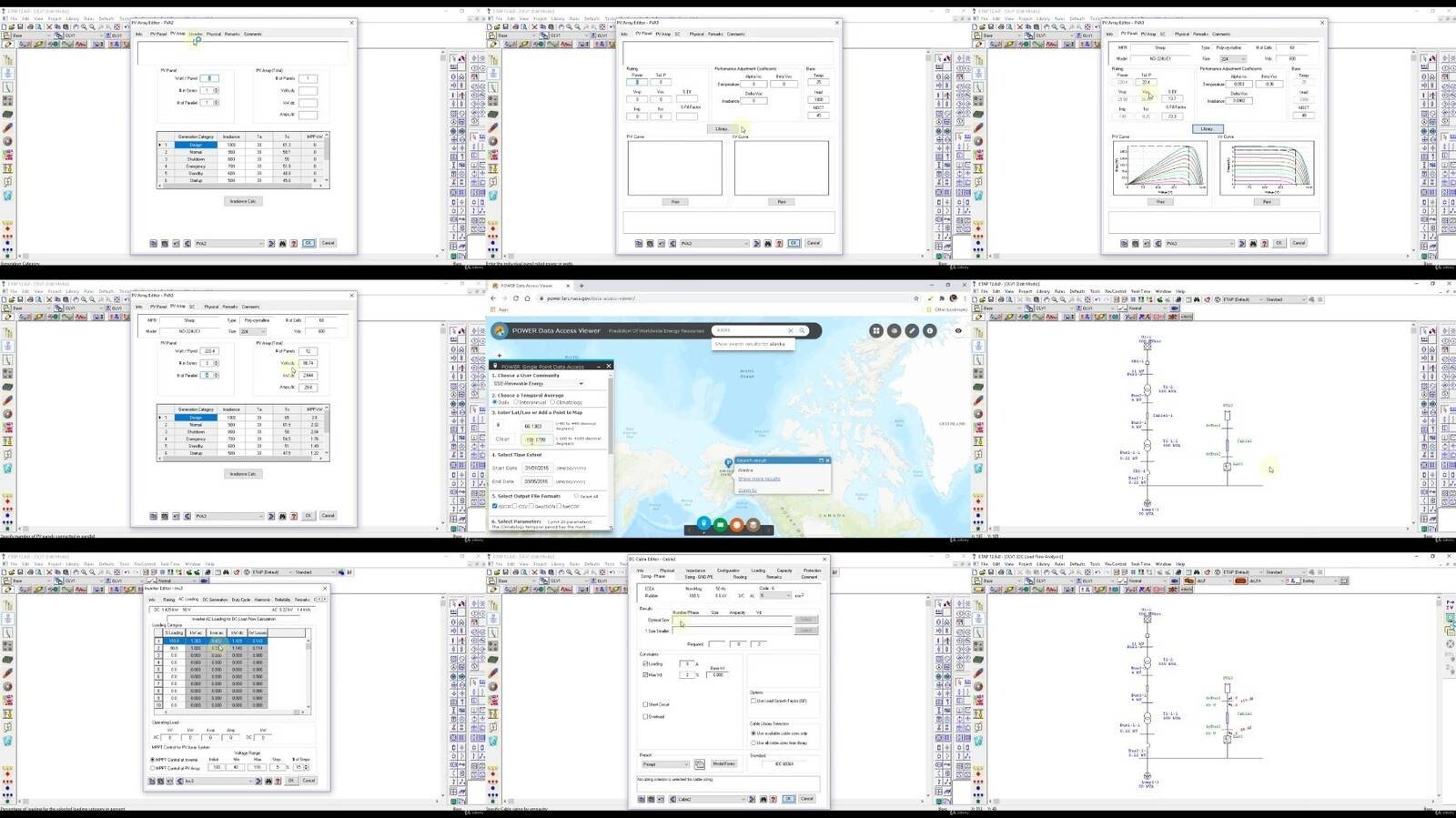Viewport: 1456px width, 818px height.
Task: Toggle the eye icon at the POWER map's right edge
Action: pos(958,331)
